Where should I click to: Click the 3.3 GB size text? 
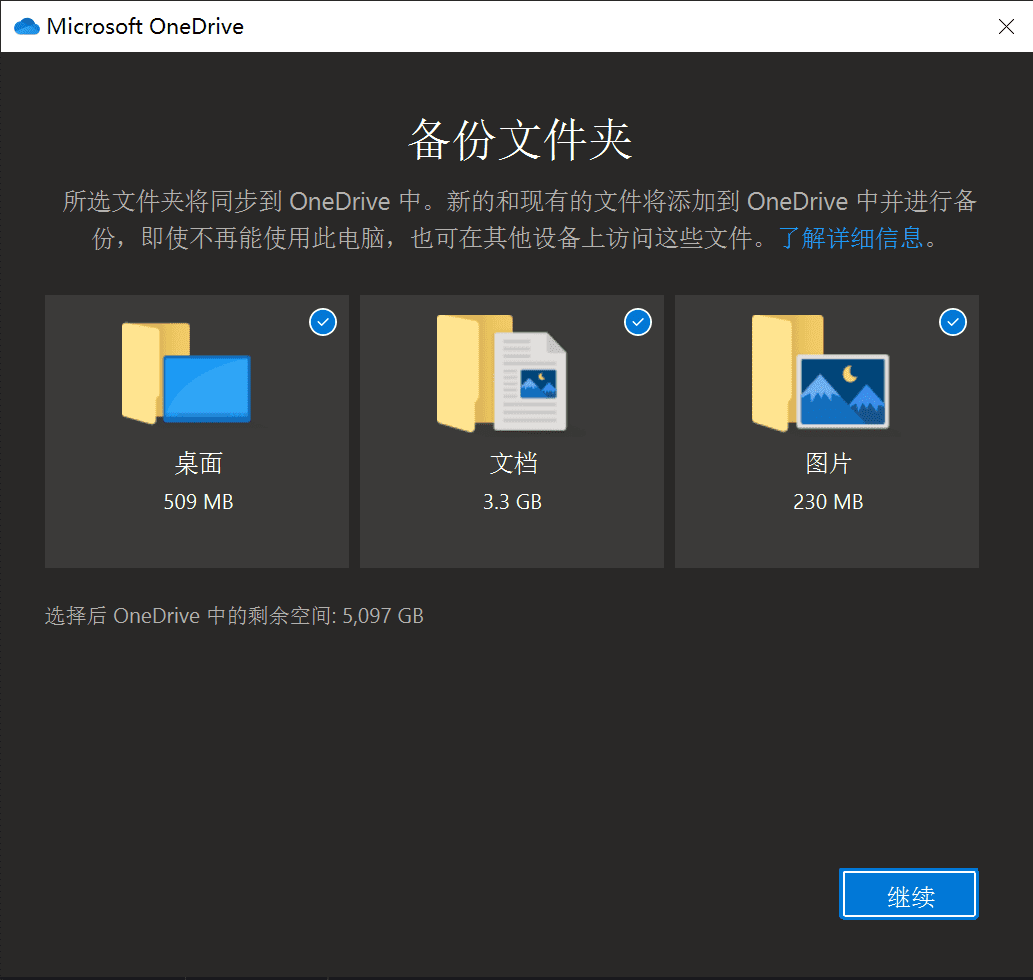click(x=512, y=502)
